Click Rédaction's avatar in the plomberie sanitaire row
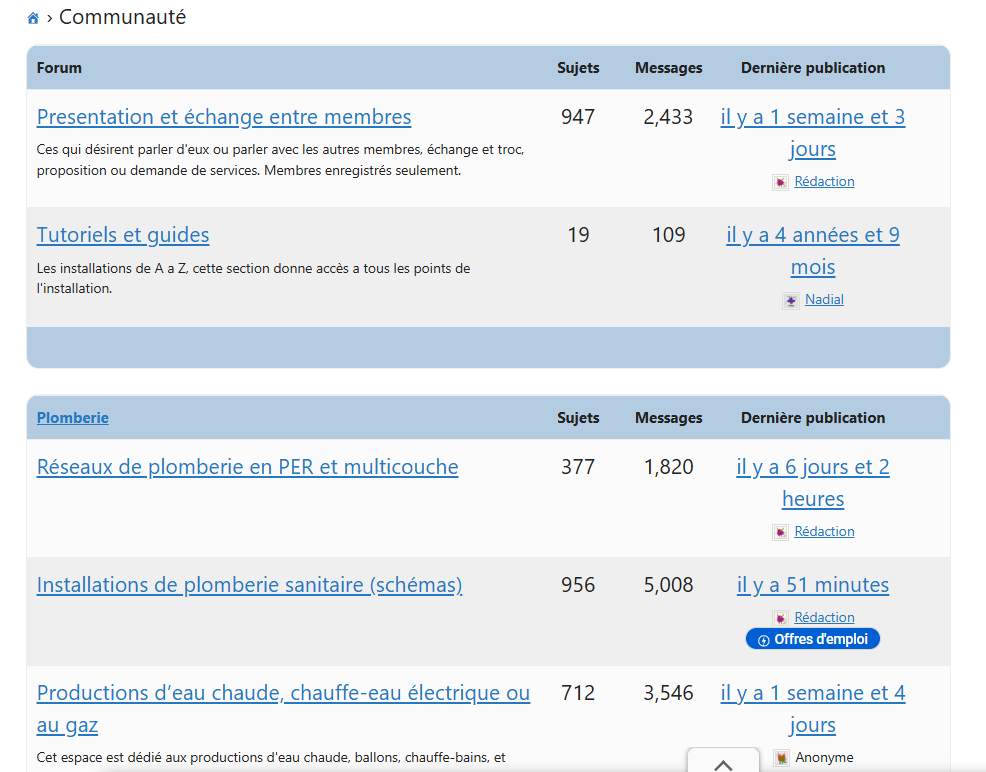Viewport: 986px width, 772px height. click(x=780, y=617)
